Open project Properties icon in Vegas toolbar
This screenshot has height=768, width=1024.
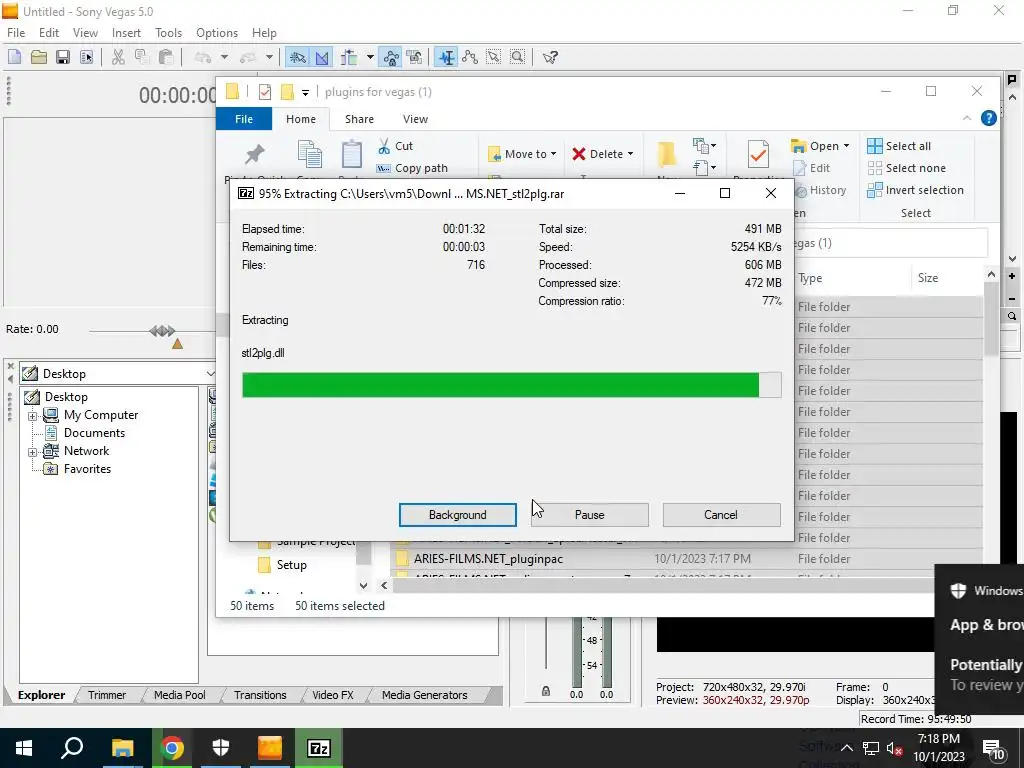tap(86, 57)
